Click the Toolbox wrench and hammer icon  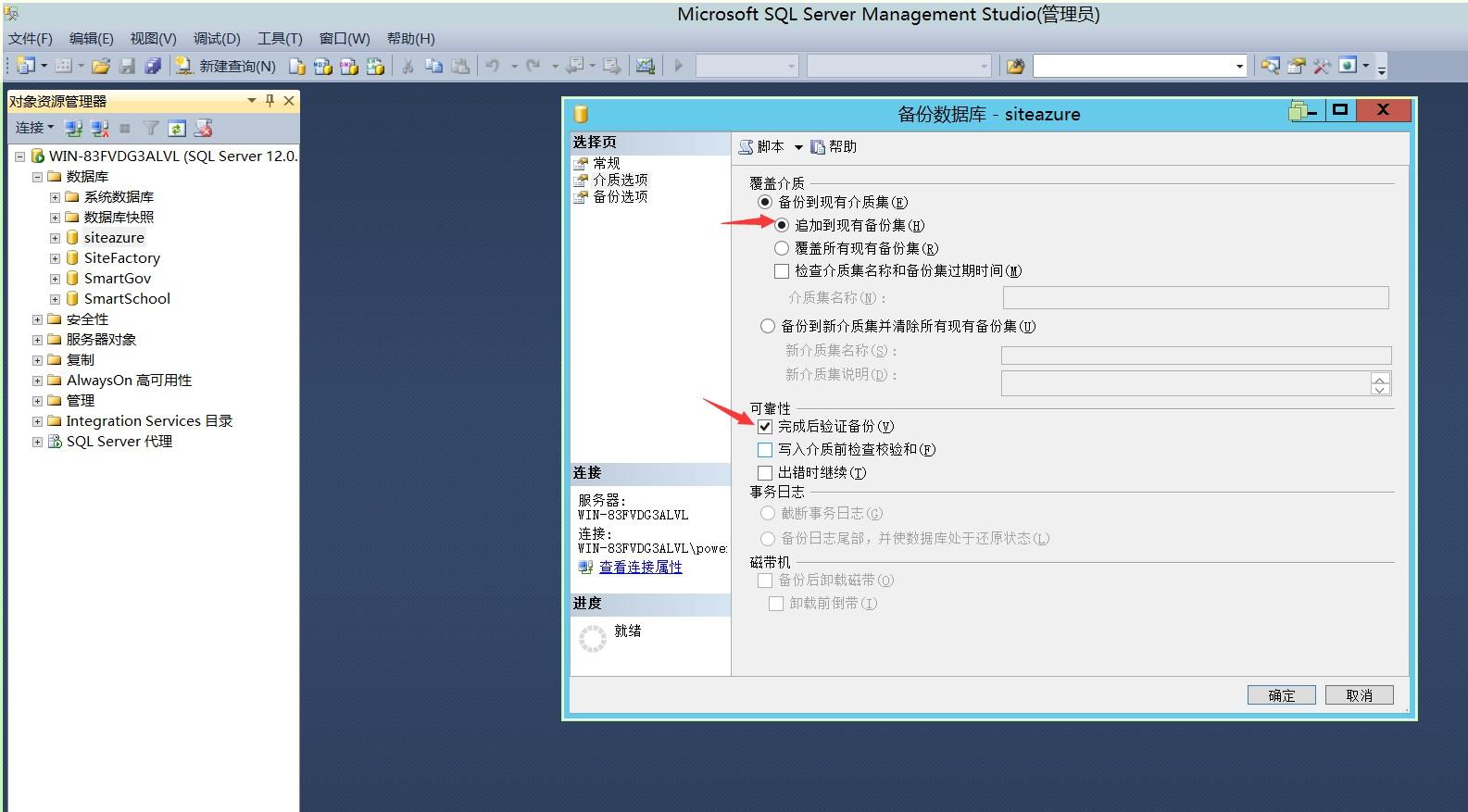(1322, 66)
